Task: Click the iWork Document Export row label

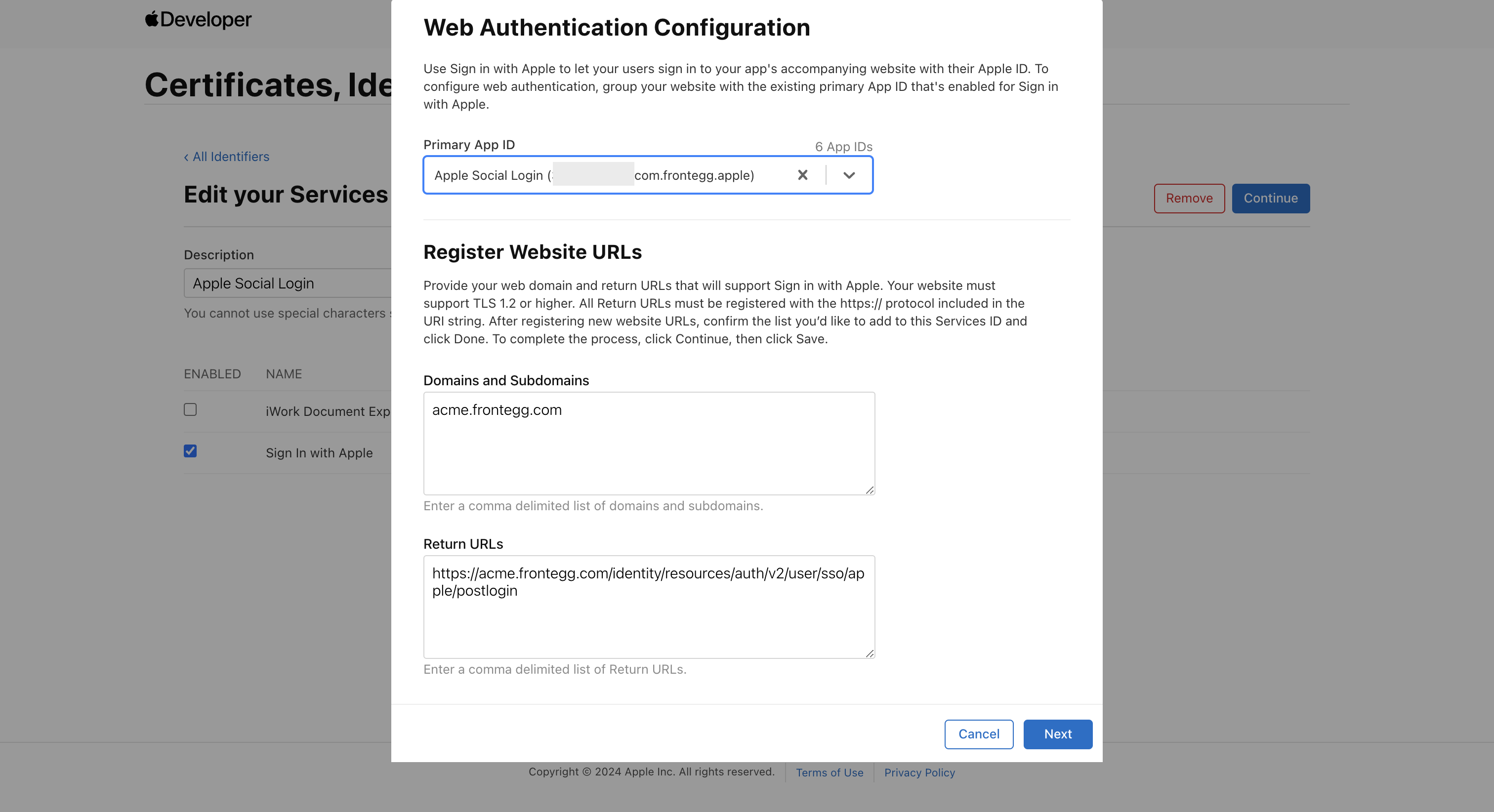Action: [328, 411]
